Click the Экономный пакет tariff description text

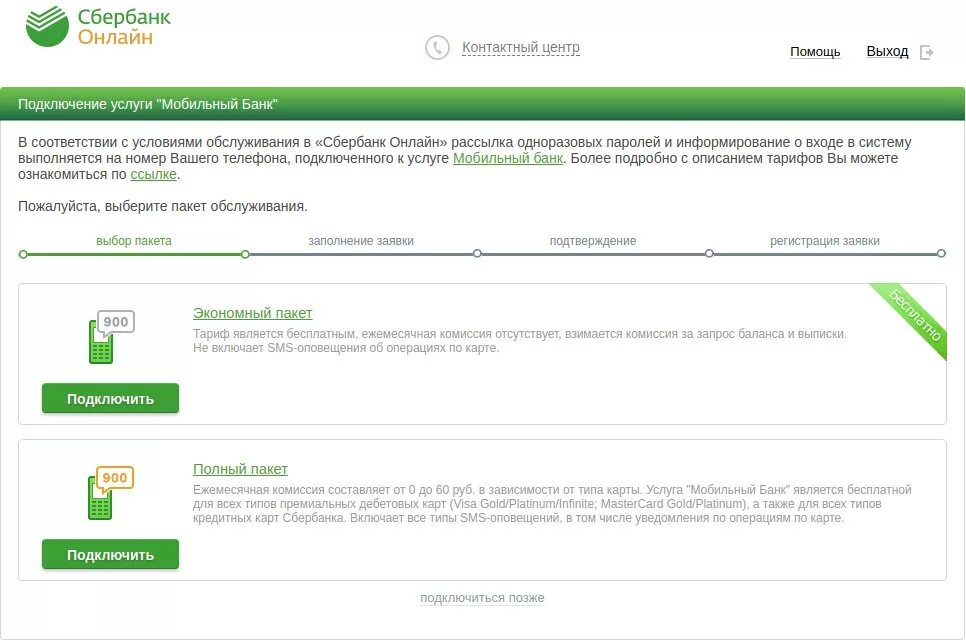[x=520, y=341]
